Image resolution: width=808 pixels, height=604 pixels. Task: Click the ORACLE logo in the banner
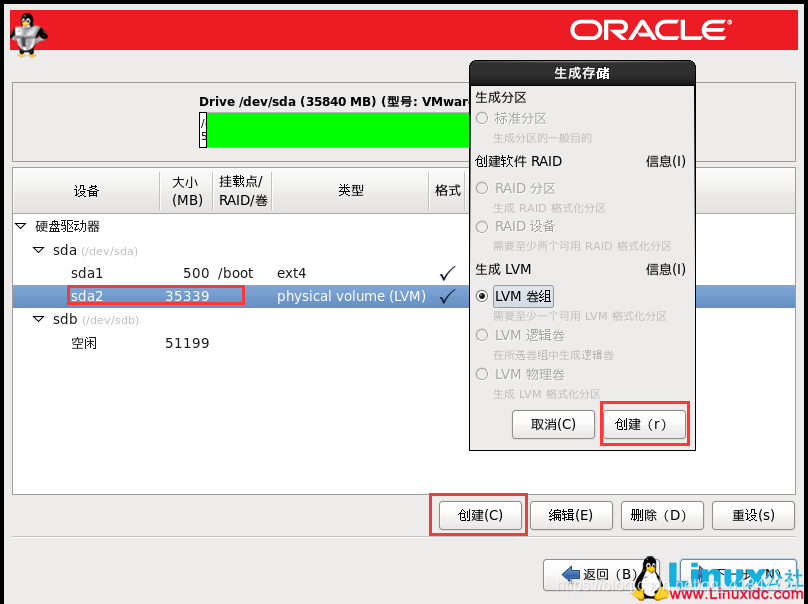click(648, 30)
